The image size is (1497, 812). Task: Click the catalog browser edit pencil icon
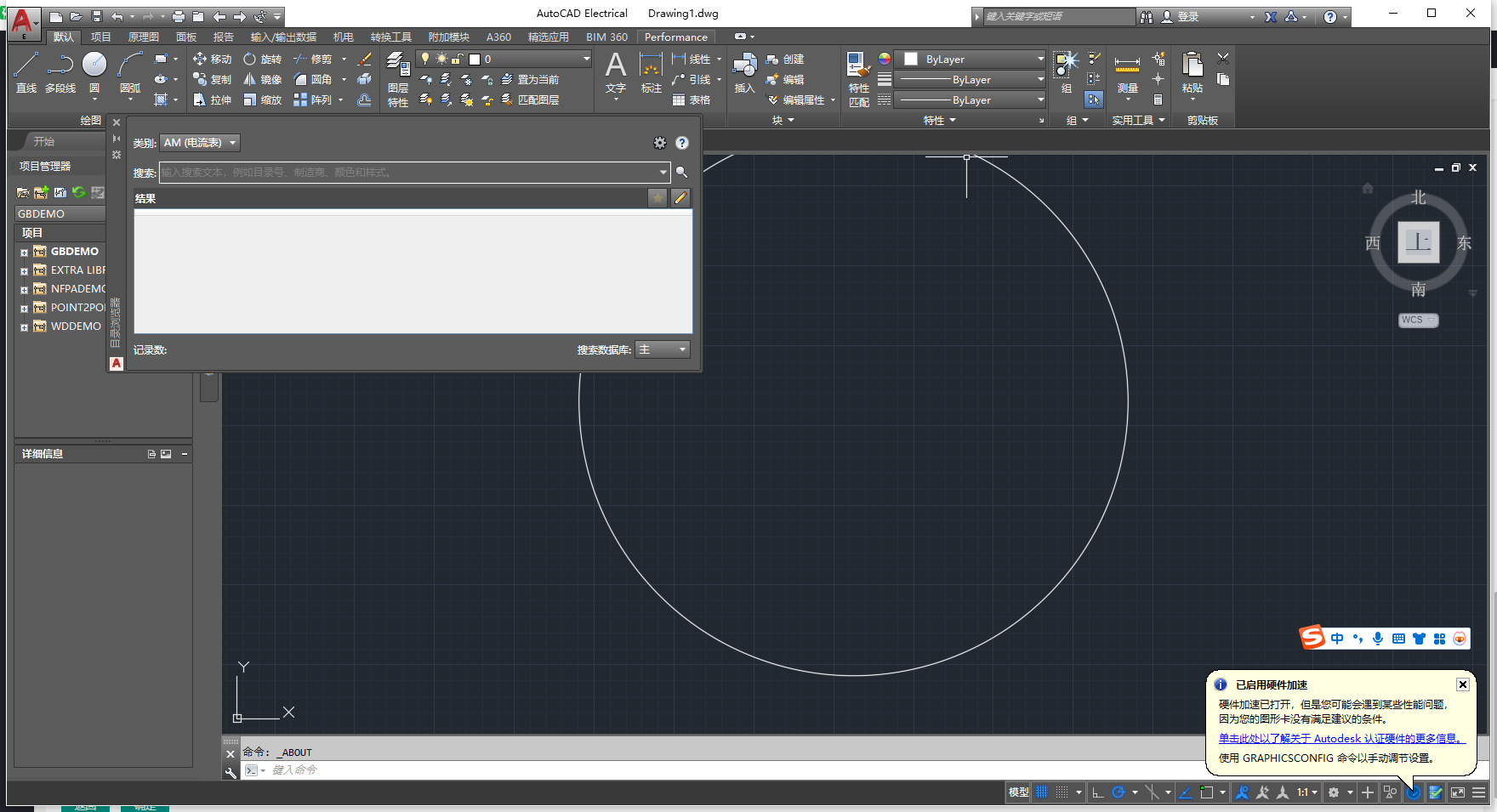[680, 198]
